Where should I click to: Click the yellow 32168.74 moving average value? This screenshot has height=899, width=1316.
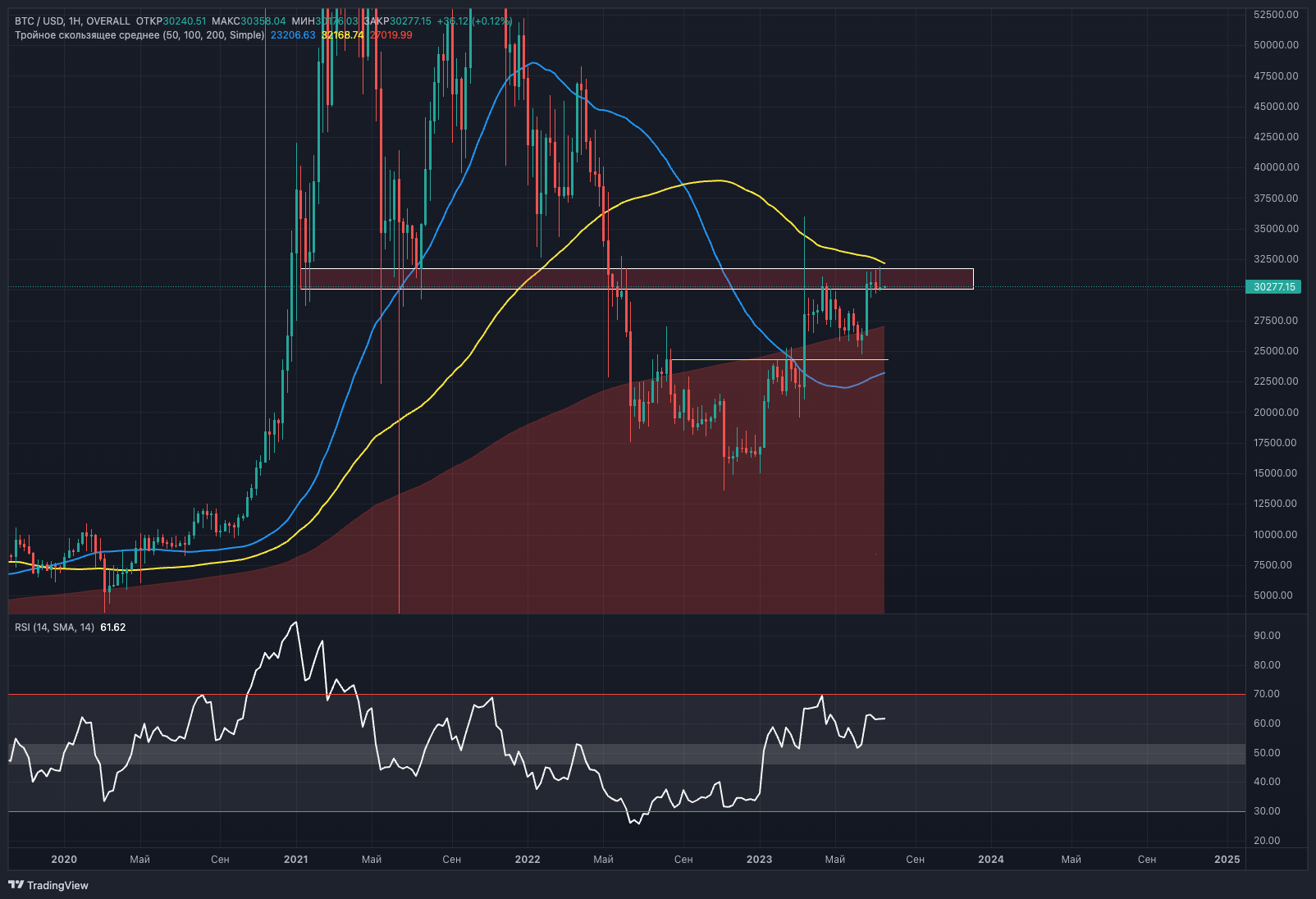(342, 35)
